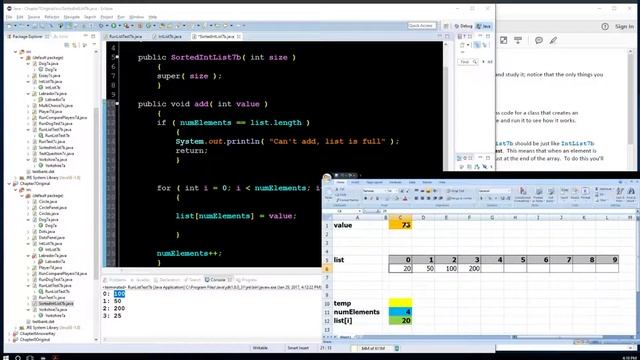Click the green Run button in Eclipse toolbar
Image resolution: width=640 pixels, height=360 pixels.
point(114,26)
